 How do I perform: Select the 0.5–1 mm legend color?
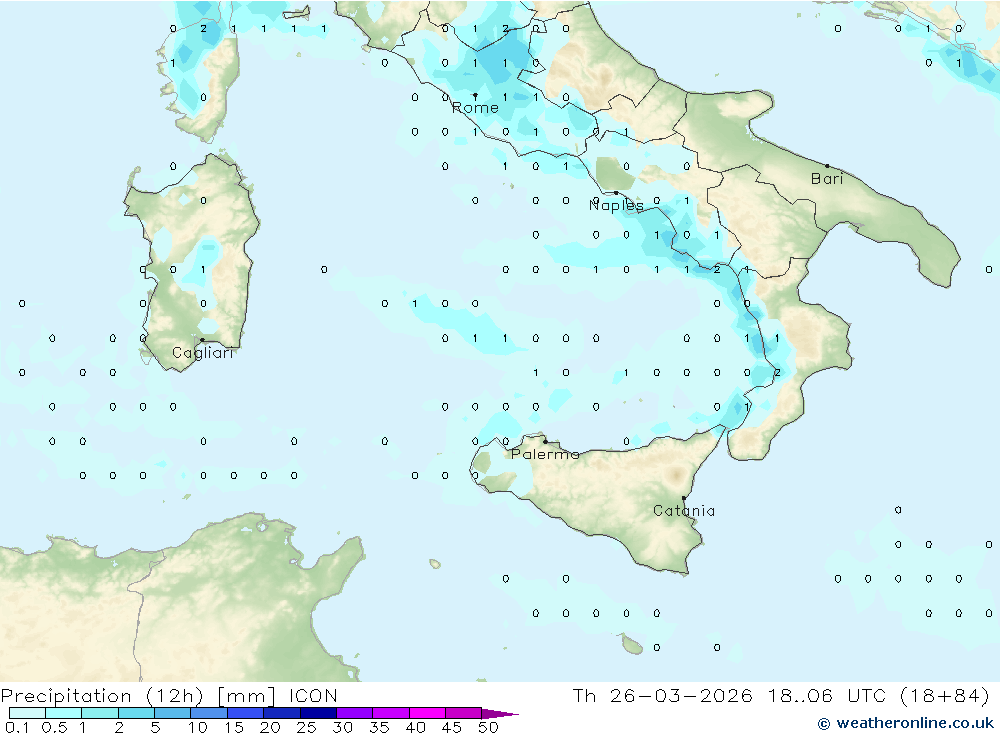tap(63, 713)
